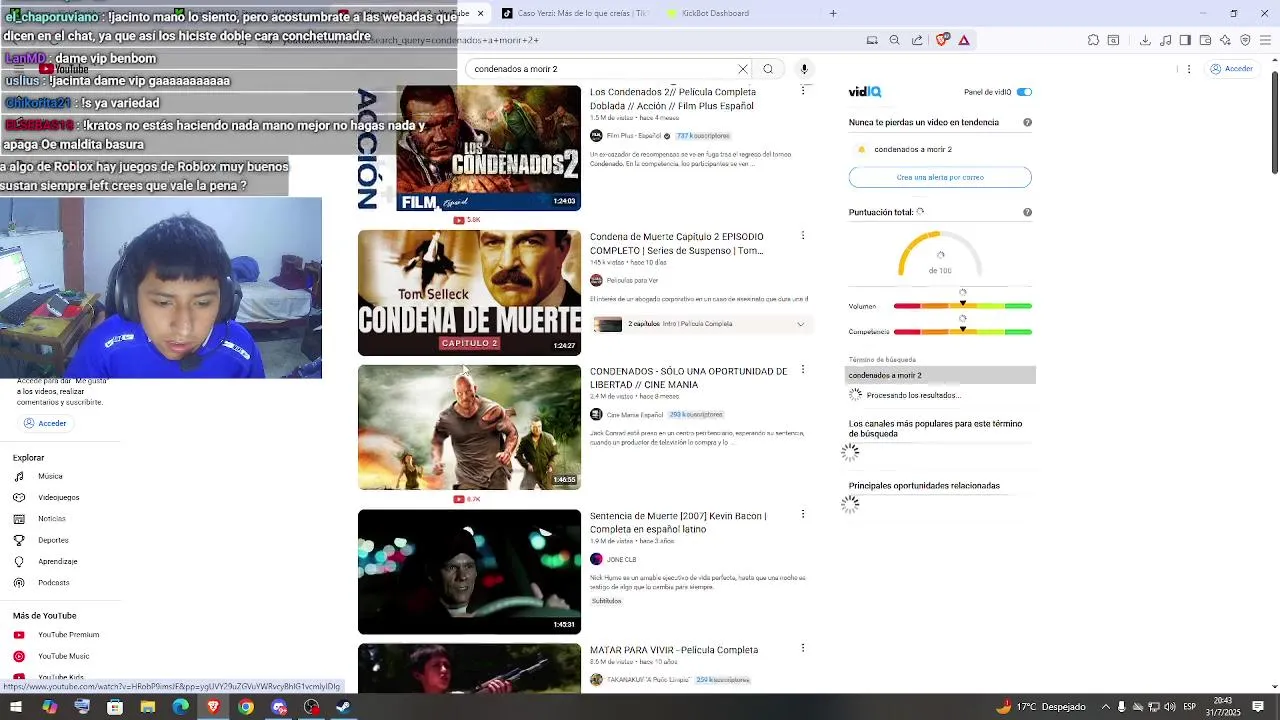This screenshot has height=720, width=1280.
Task: Open the Brave Wallet icon
Action: click(1205, 40)
